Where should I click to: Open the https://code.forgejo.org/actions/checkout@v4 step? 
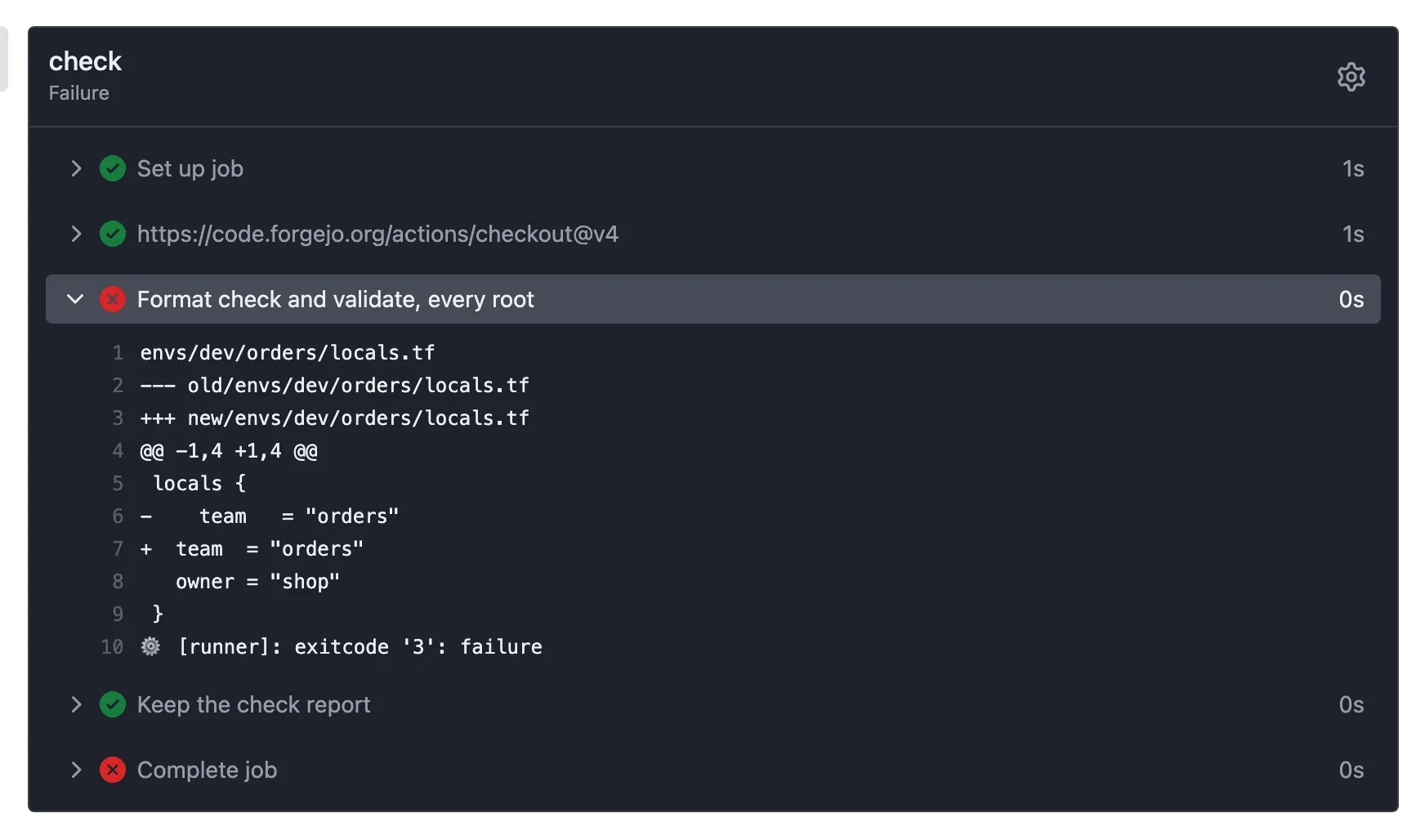pyautogui.click(x=377, y=234)
